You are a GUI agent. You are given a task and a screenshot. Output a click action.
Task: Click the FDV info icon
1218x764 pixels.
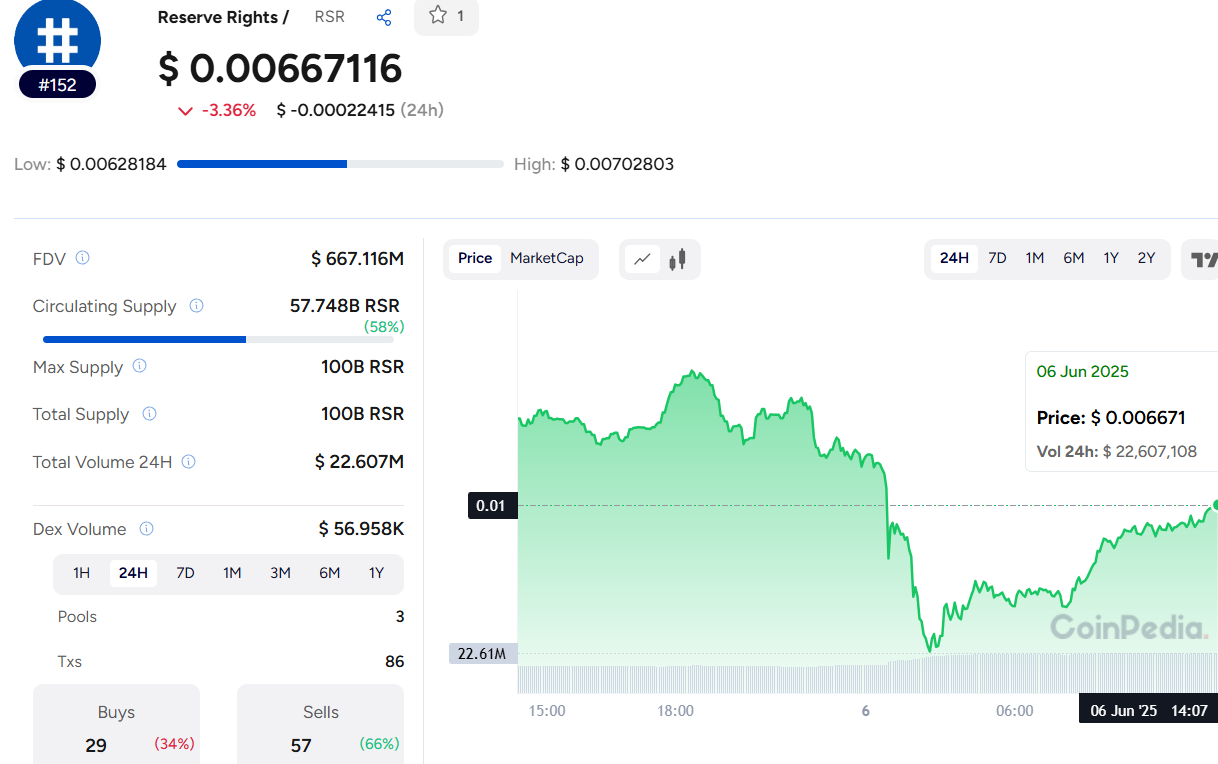(83, 258)
